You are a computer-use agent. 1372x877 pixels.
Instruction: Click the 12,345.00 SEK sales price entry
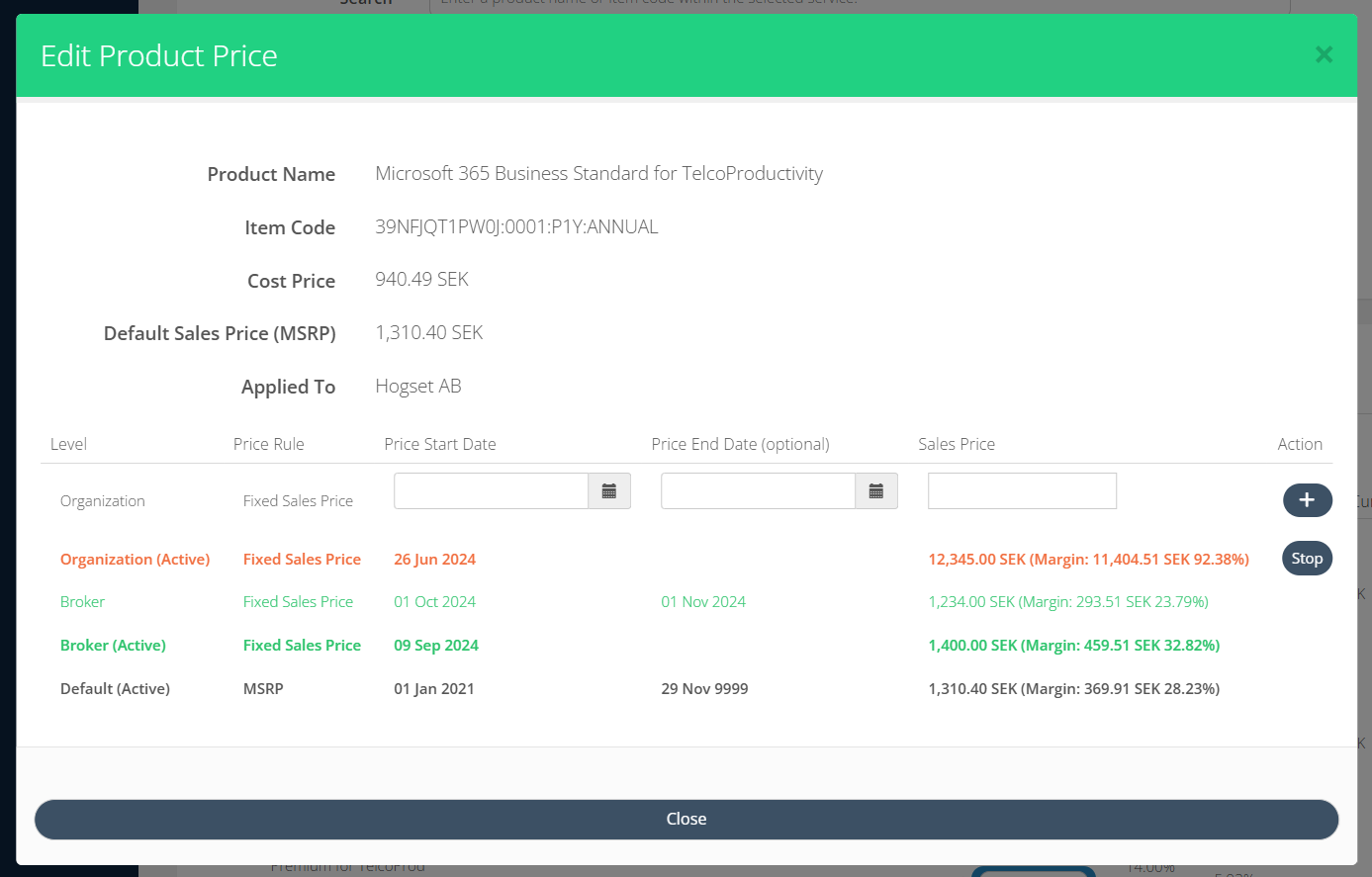pos(1088,560)
